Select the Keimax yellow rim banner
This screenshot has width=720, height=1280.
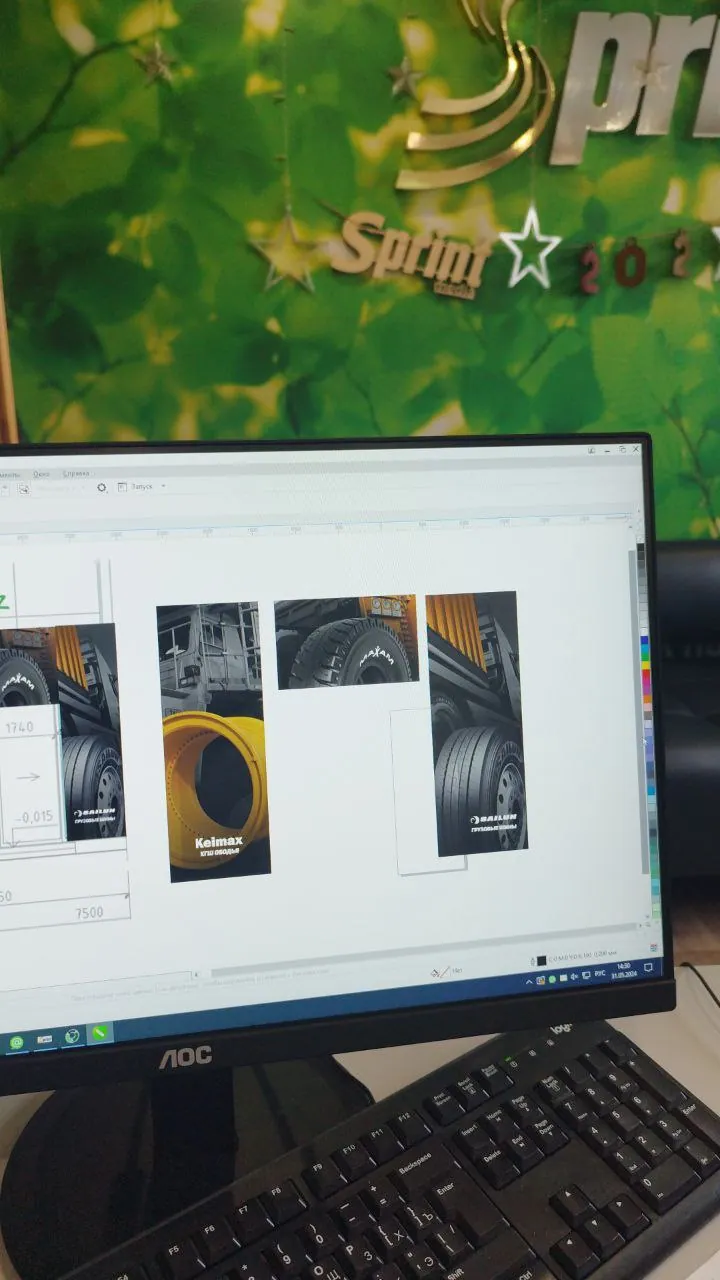[214, 741]
